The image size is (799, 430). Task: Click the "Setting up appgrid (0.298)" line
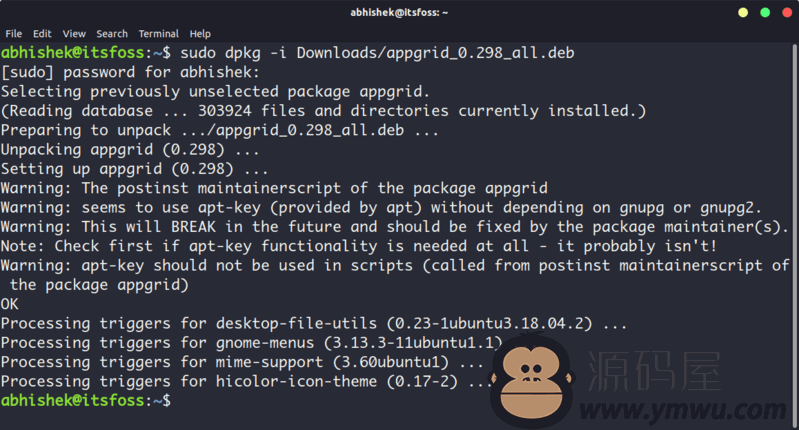[x=135, y=169]
